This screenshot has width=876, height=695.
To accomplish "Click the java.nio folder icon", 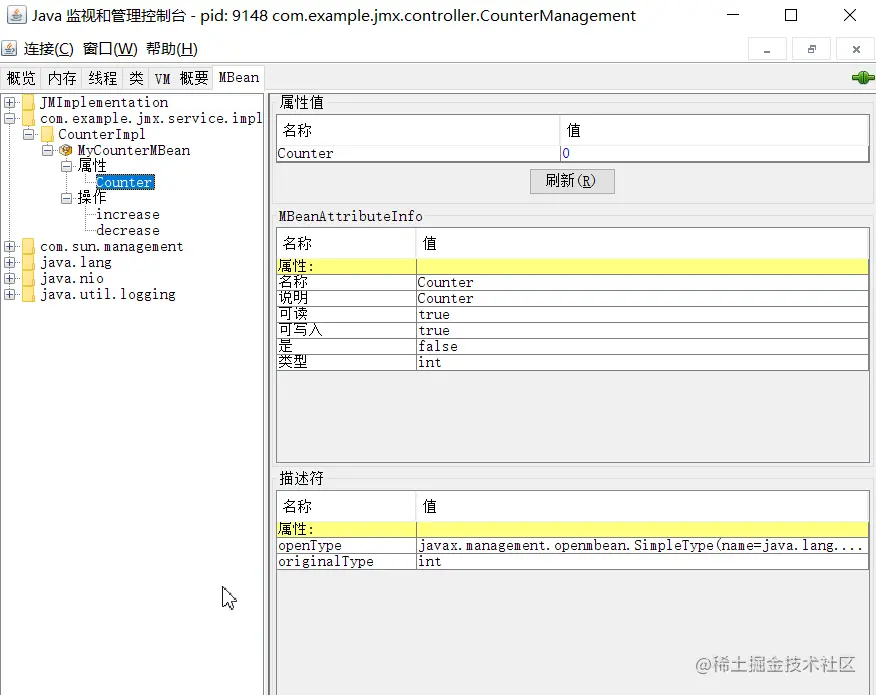I will pos(29,278).
